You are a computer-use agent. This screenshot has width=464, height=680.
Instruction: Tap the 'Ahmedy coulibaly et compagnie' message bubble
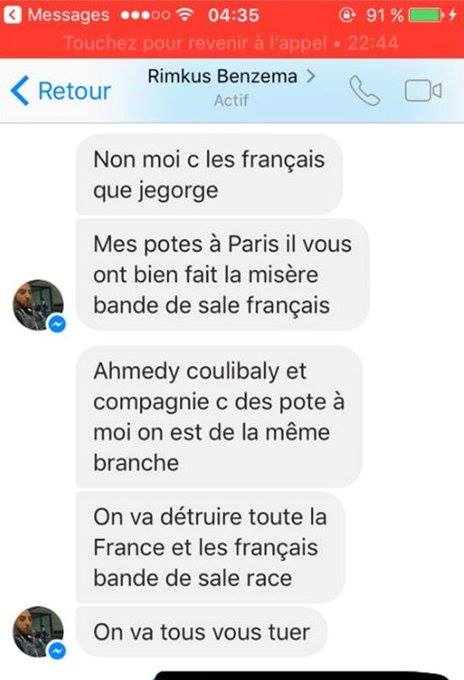219,416
